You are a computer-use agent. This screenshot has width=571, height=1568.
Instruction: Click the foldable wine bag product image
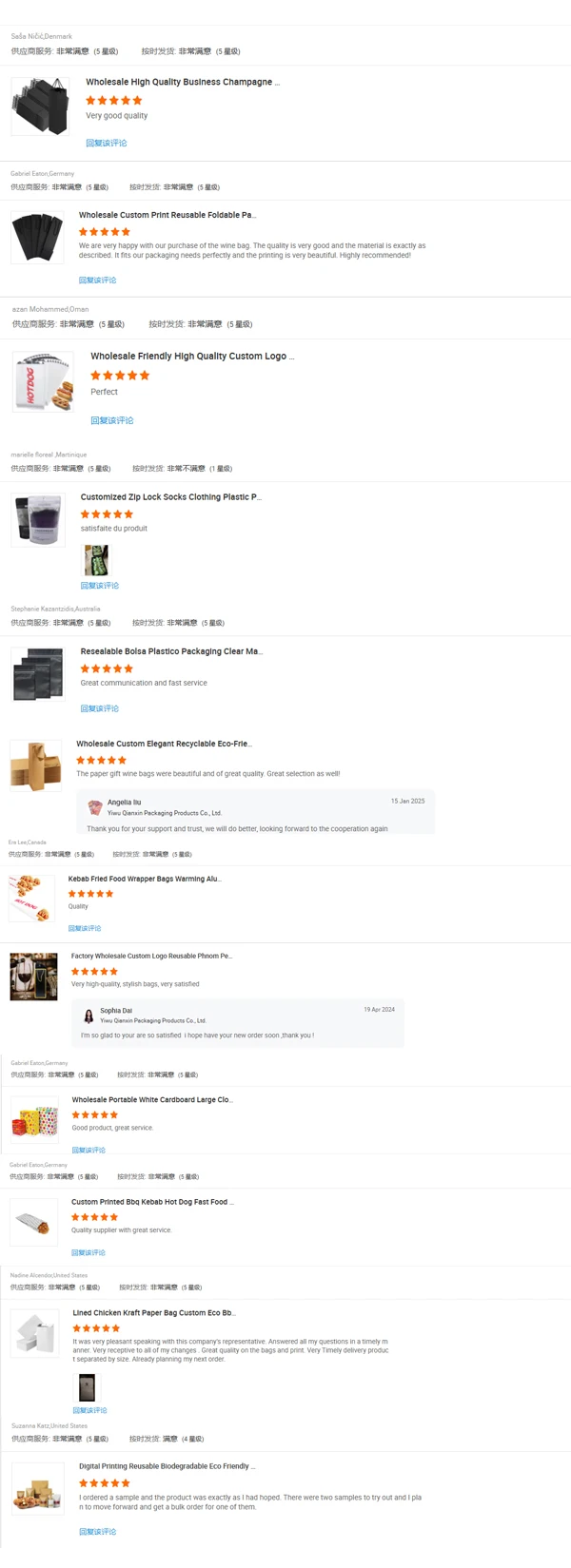(38, 238)
